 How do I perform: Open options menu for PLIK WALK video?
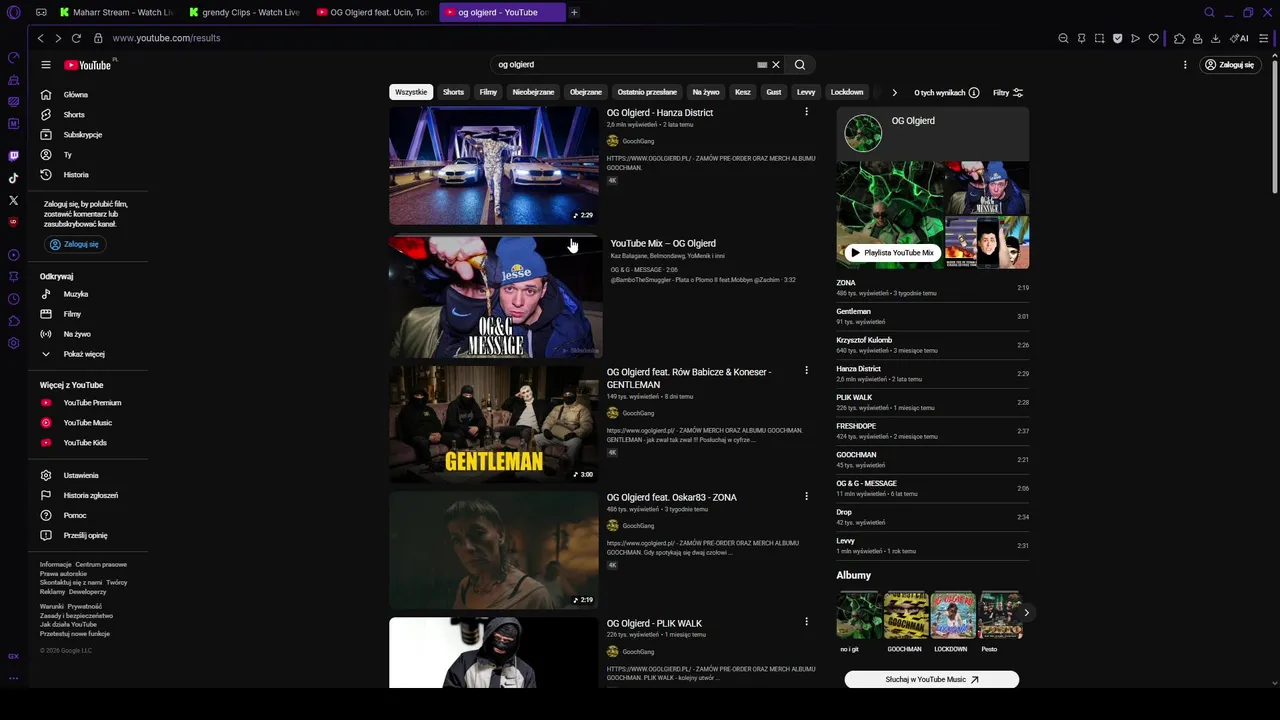click(x=806, y=621)
